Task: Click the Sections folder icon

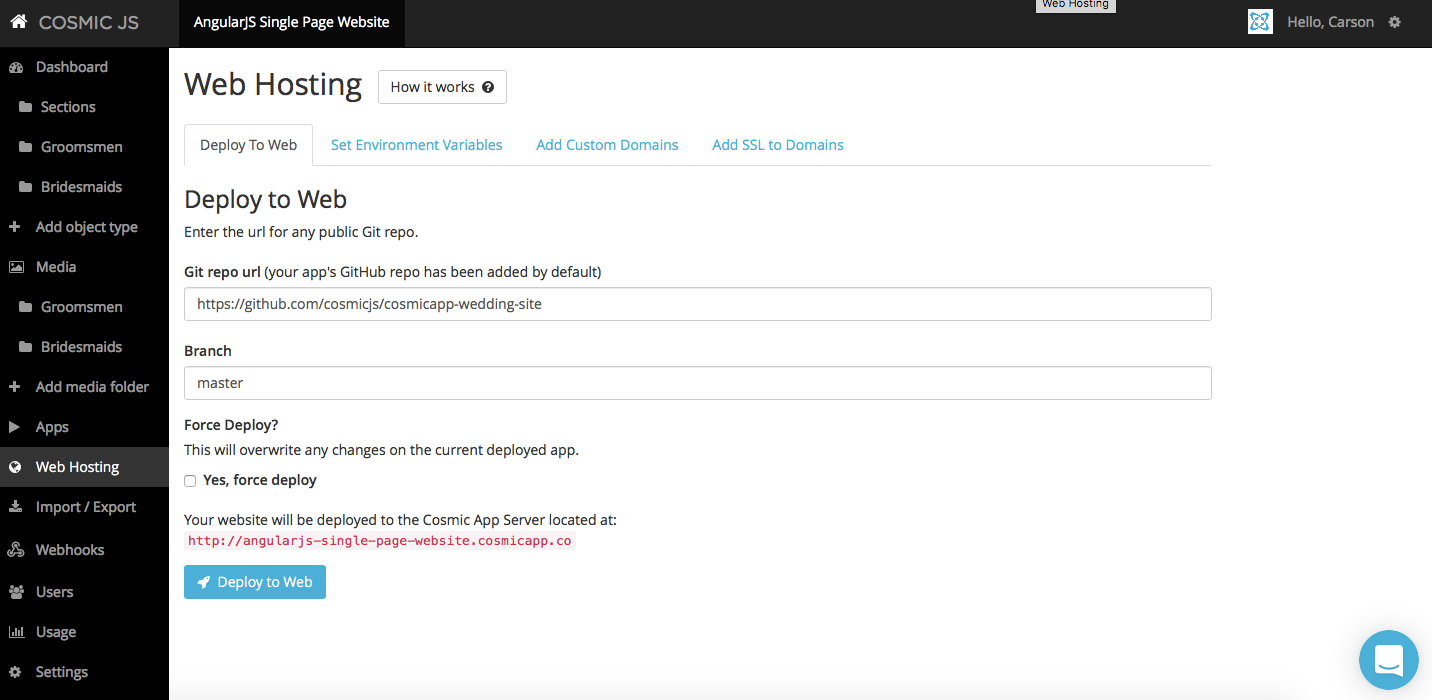Action: 26,107
